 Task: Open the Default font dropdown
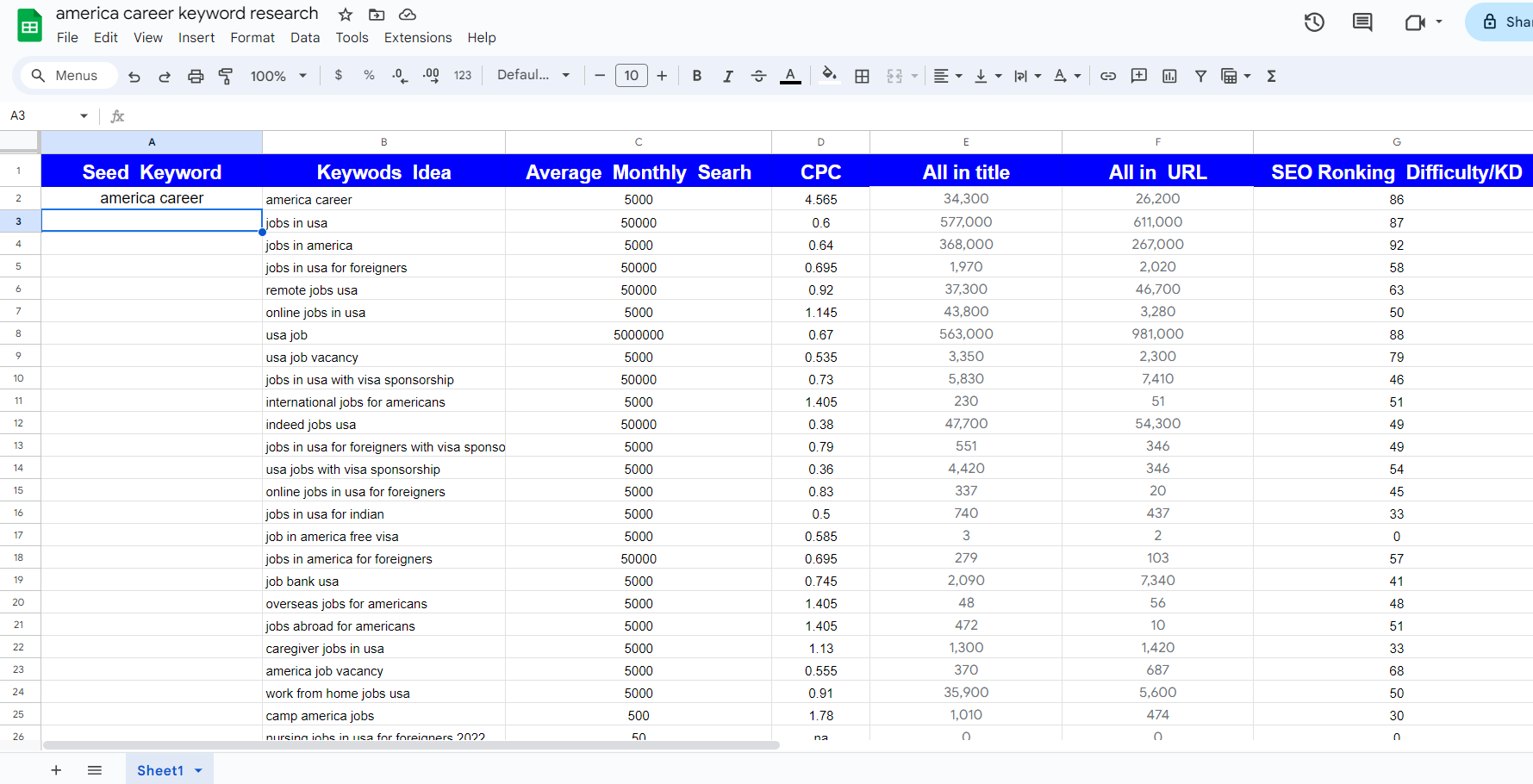tap(533, 75)
